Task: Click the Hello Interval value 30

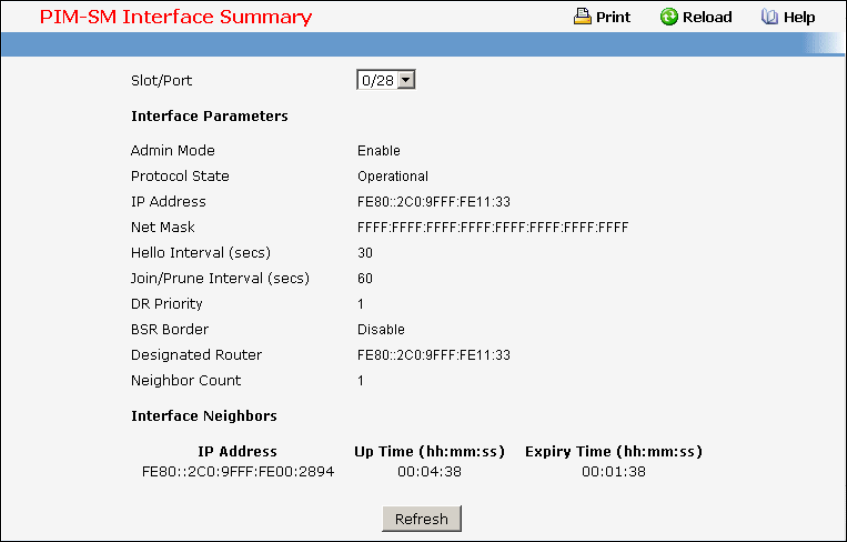Action: point(365,253)
